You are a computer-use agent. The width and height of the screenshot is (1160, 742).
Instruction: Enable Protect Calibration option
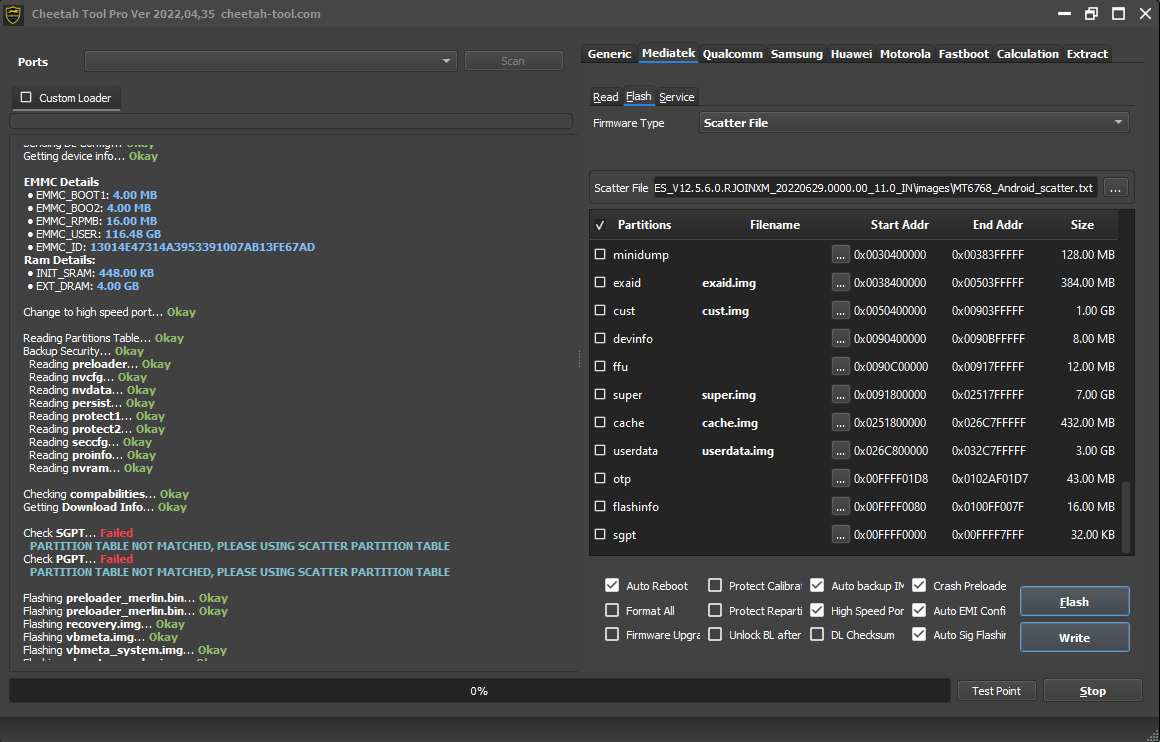pos(715,585)
